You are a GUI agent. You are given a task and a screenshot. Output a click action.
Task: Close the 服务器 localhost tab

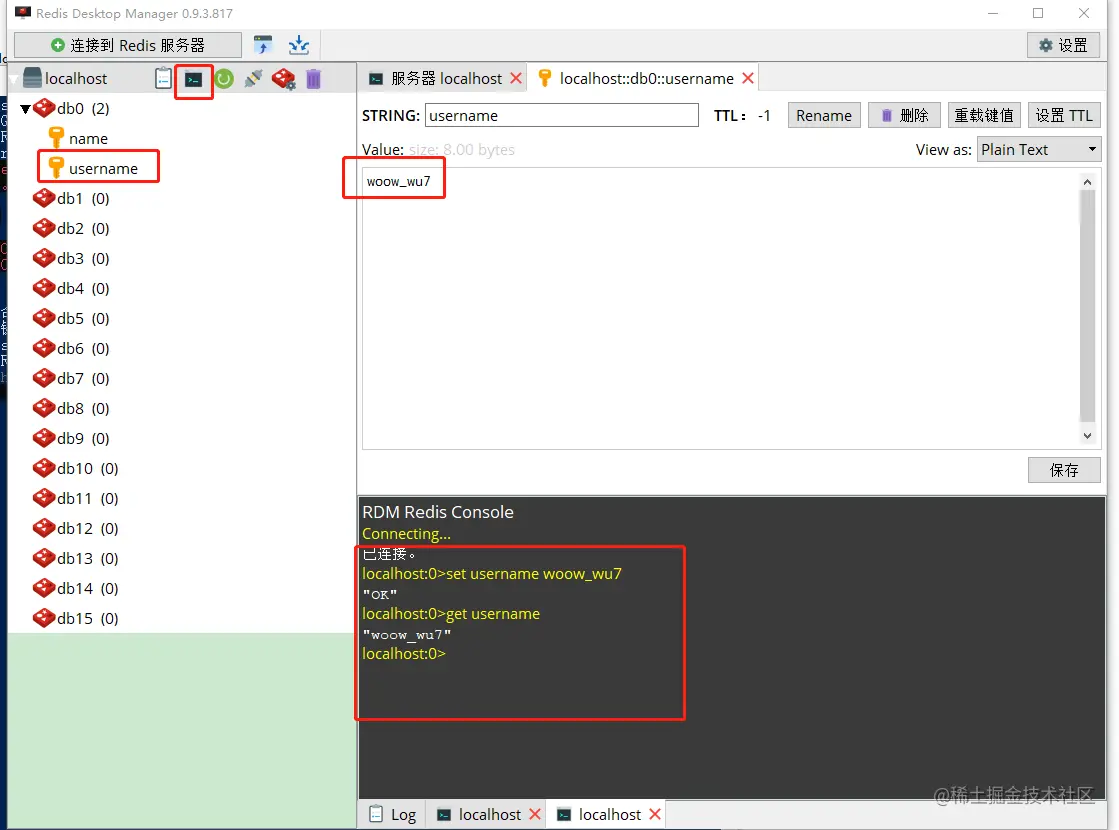click(x=516, y=79)
